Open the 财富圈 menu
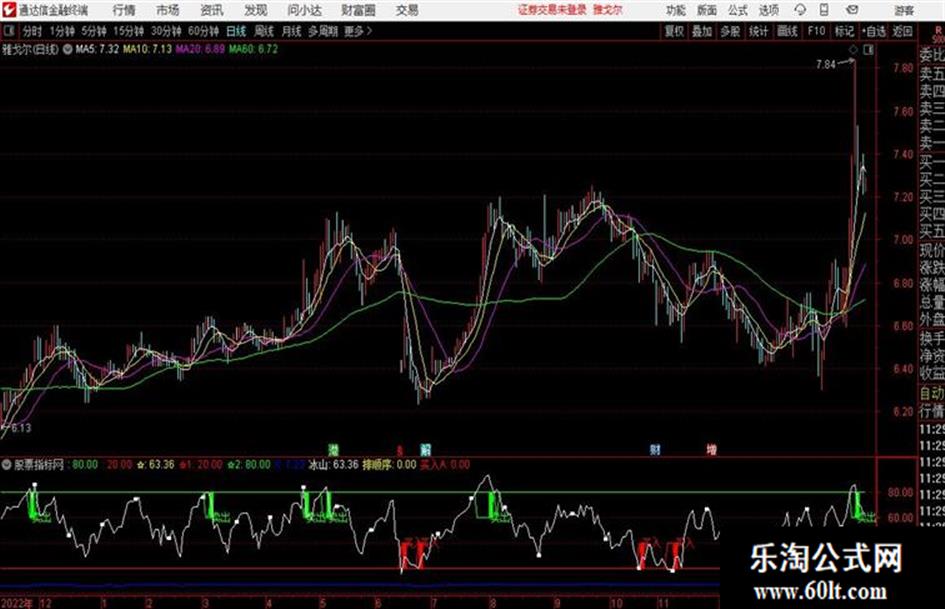 (x=358, y=10)
